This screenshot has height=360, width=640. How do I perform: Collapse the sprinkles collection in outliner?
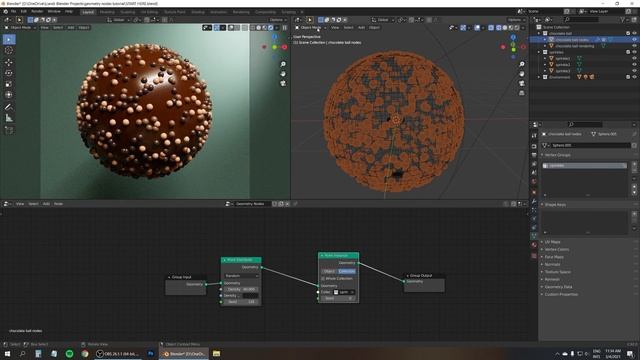[x=539, y=52]
